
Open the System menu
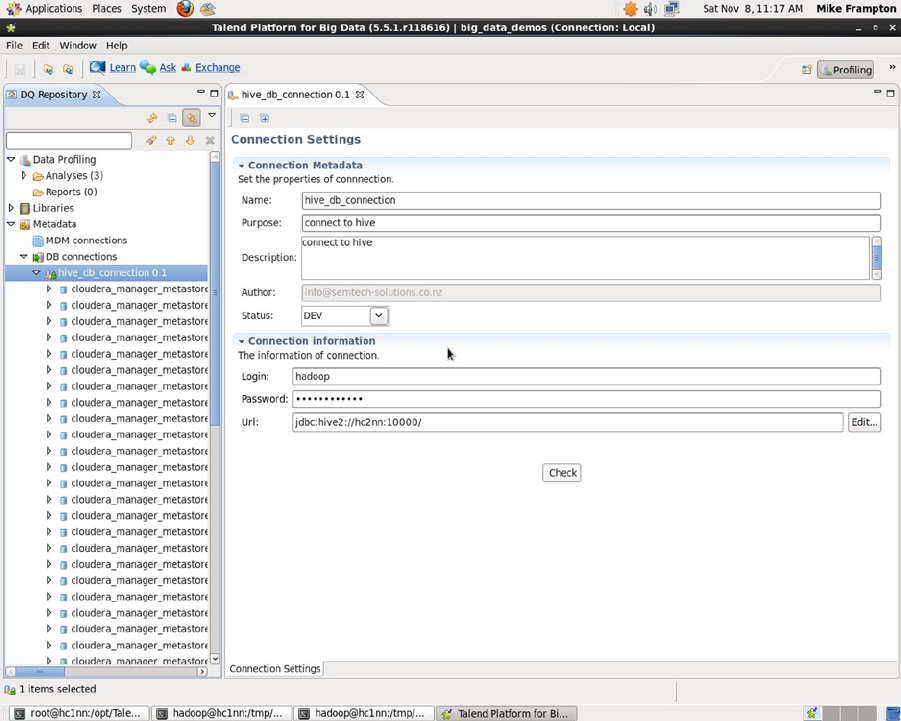(x=148, y=9)
